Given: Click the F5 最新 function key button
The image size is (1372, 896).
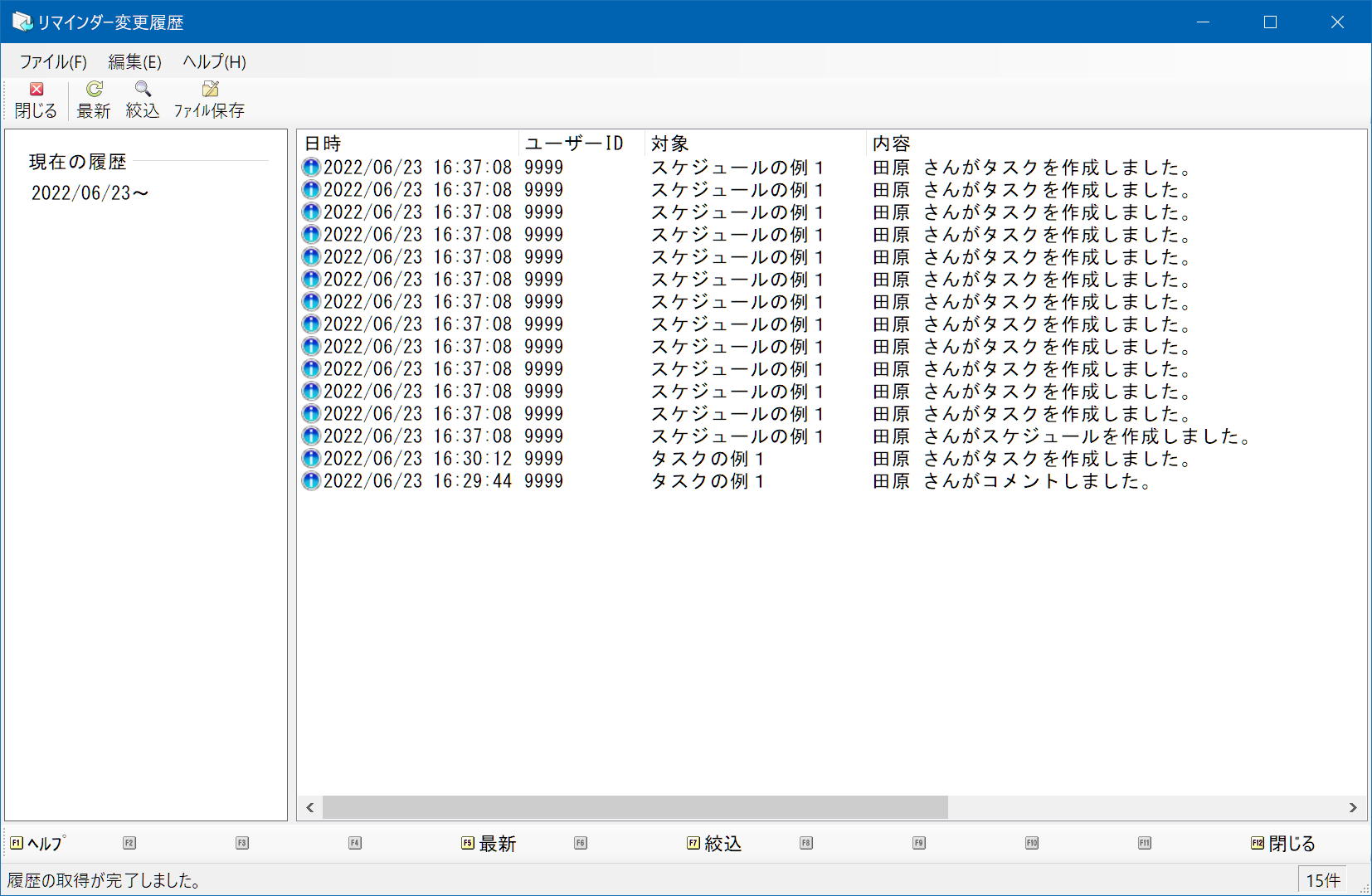Looking at the screenshot, I should [x=489, y=843].
